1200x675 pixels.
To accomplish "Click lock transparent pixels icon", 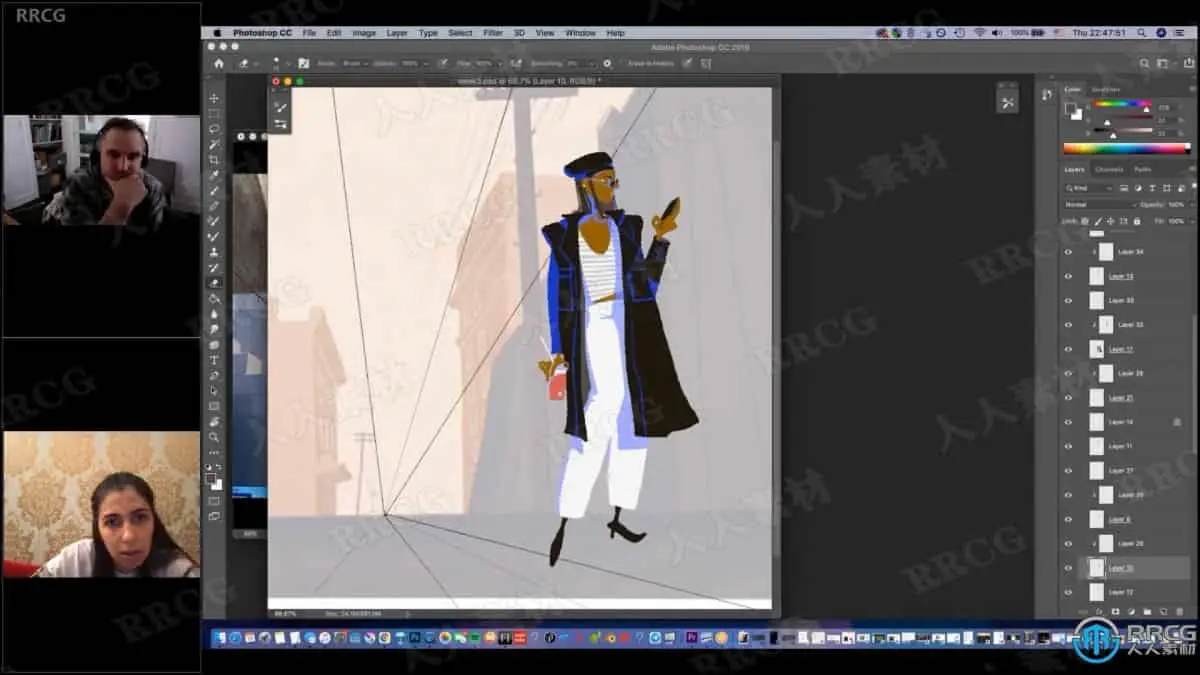I will pos(1087,220).
